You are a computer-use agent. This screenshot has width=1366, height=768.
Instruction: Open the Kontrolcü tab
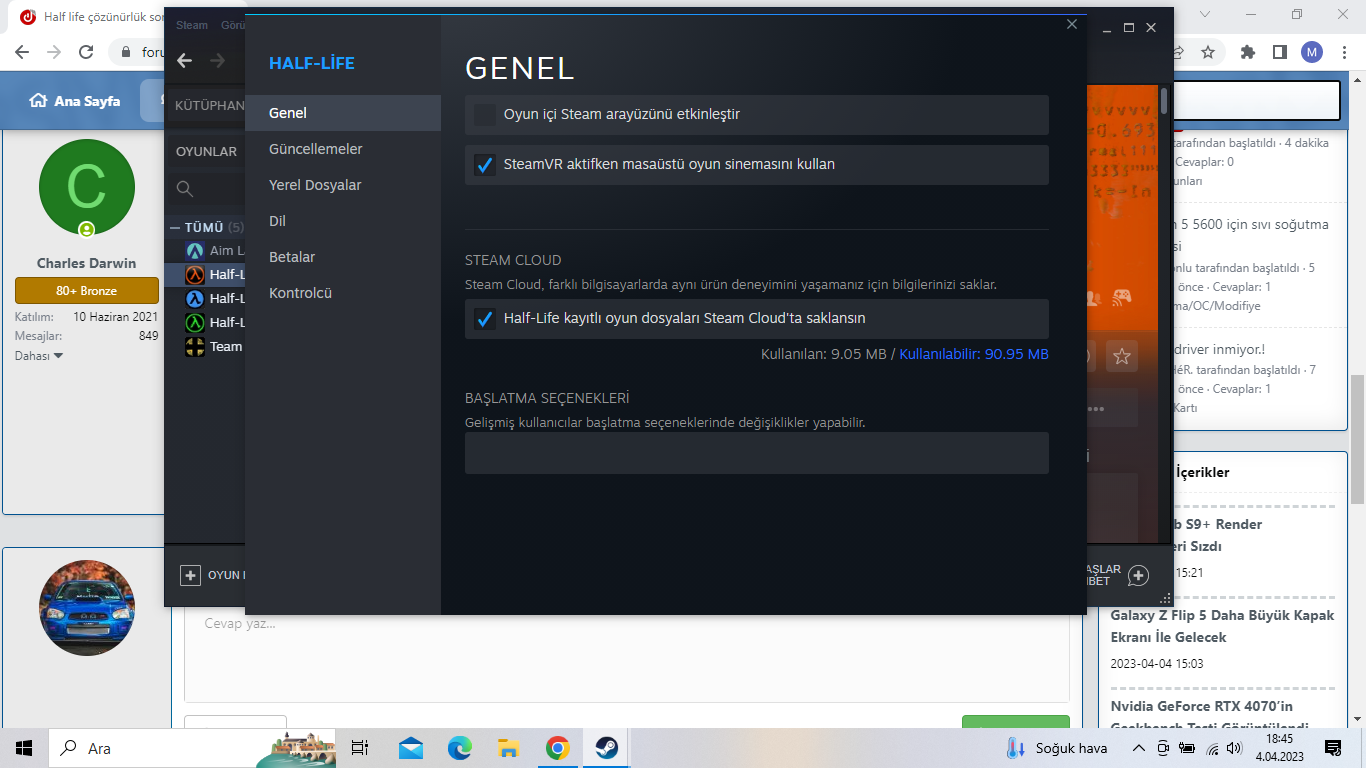(343, 293)
